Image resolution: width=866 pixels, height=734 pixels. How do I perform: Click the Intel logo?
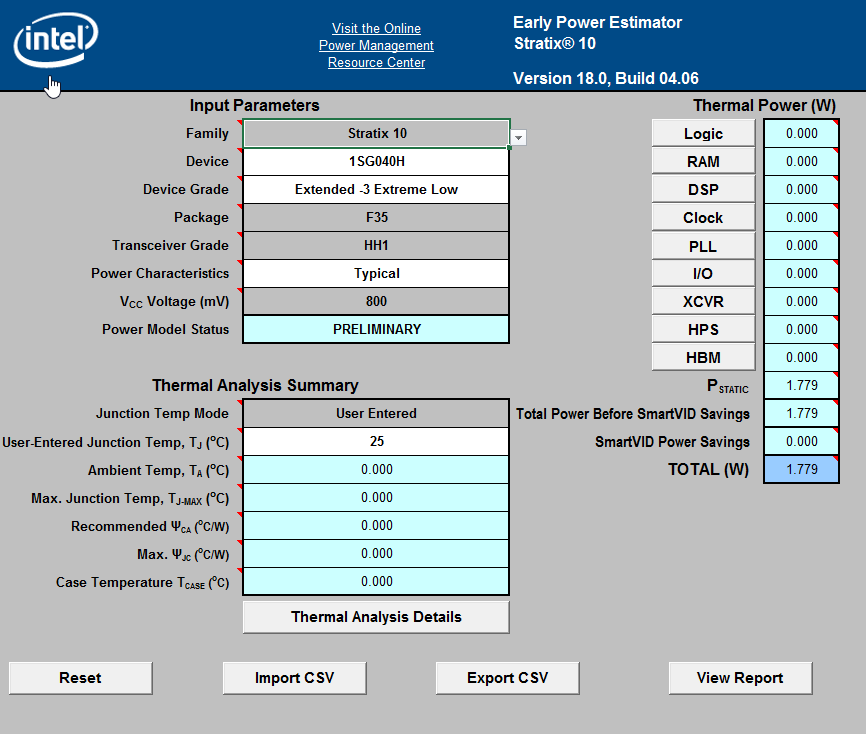click(x=56, y=40)
